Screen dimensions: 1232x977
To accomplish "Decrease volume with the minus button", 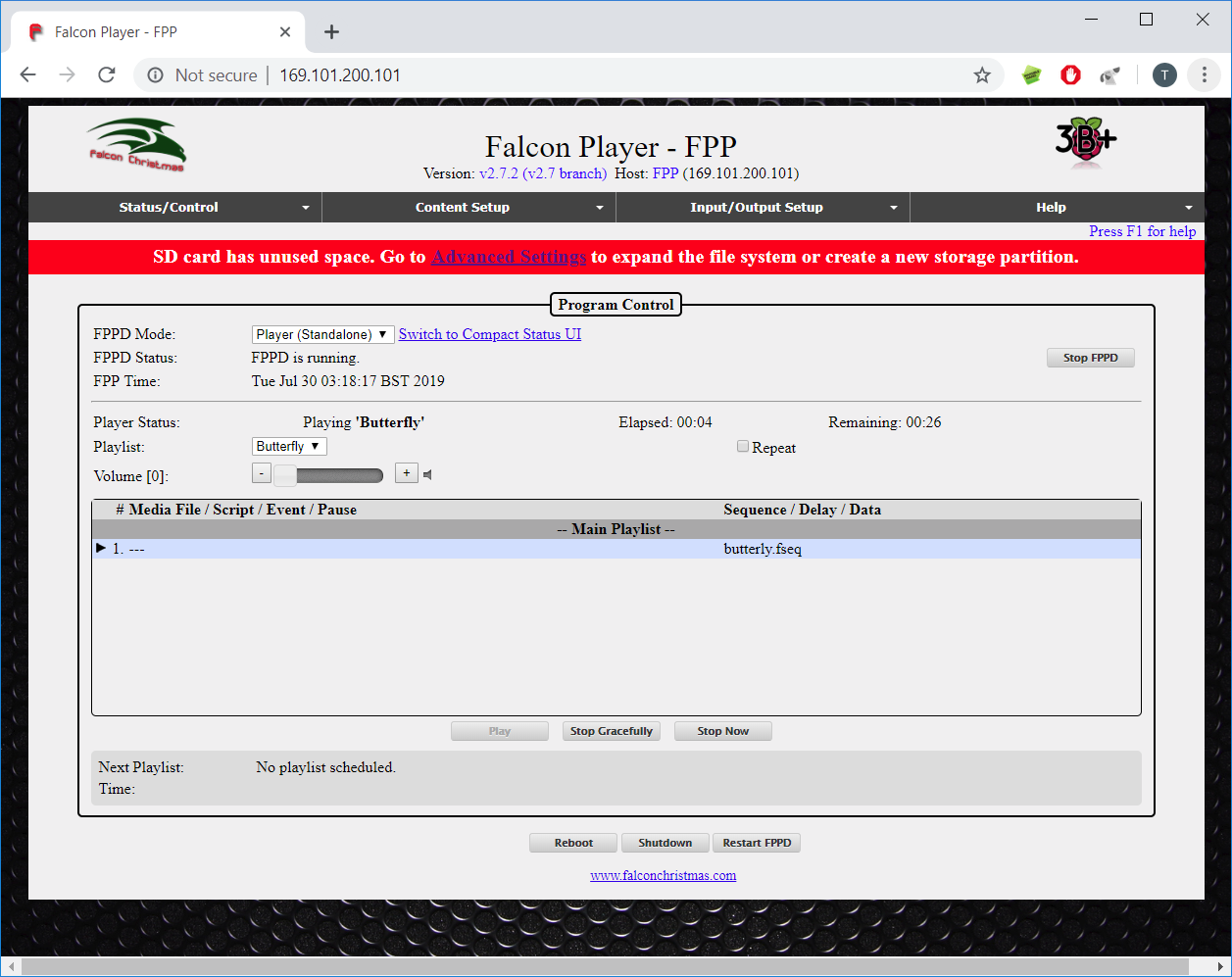I will (262, 473).
